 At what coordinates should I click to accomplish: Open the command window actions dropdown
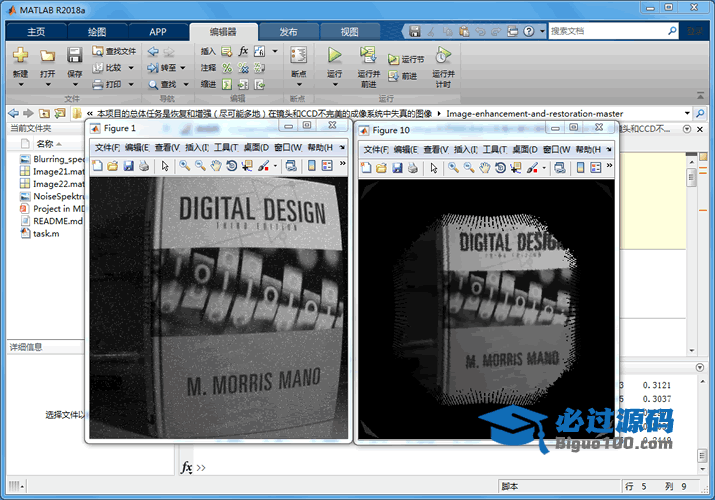pos(700,367)
